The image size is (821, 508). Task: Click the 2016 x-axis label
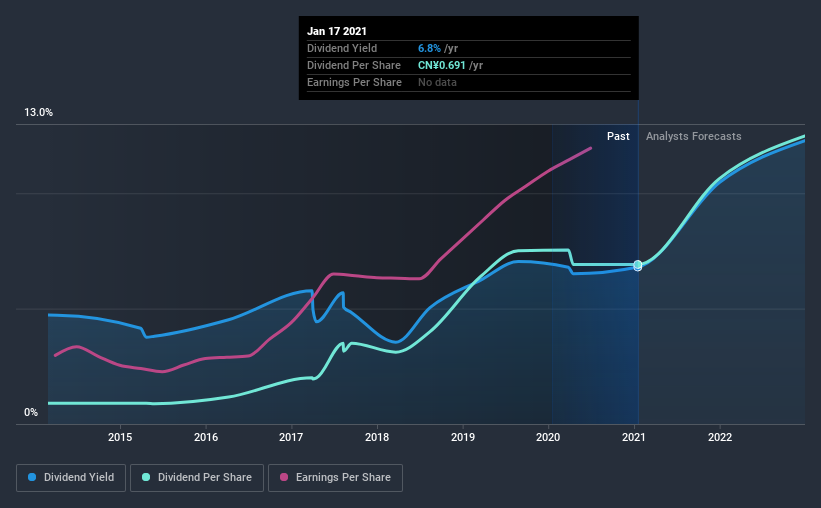pyautogui.click(x=206, y=437)
